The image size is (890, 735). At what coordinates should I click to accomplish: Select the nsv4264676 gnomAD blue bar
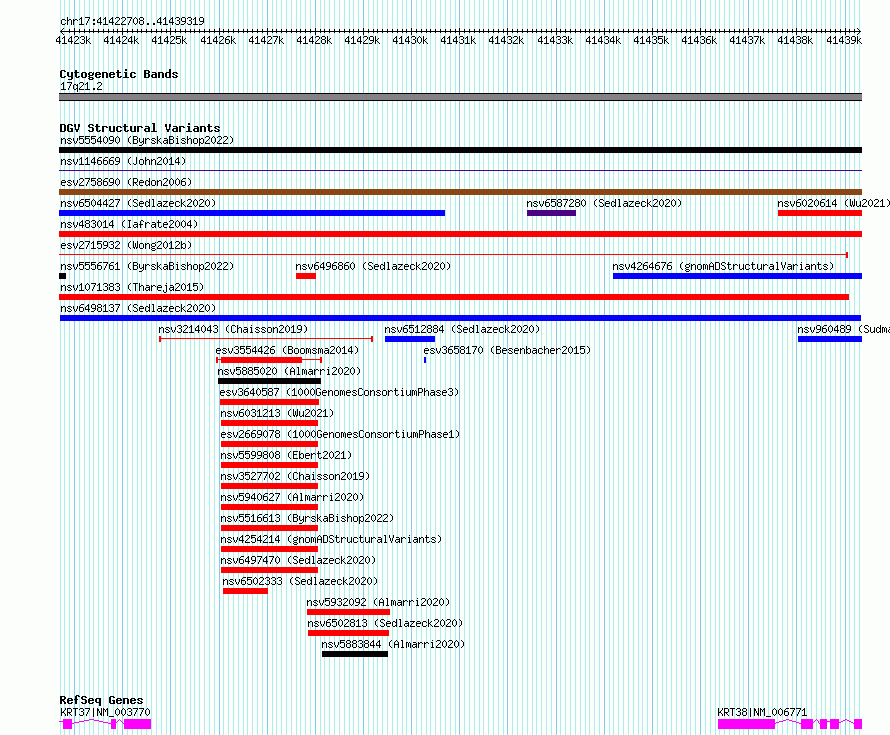[737, 276]
